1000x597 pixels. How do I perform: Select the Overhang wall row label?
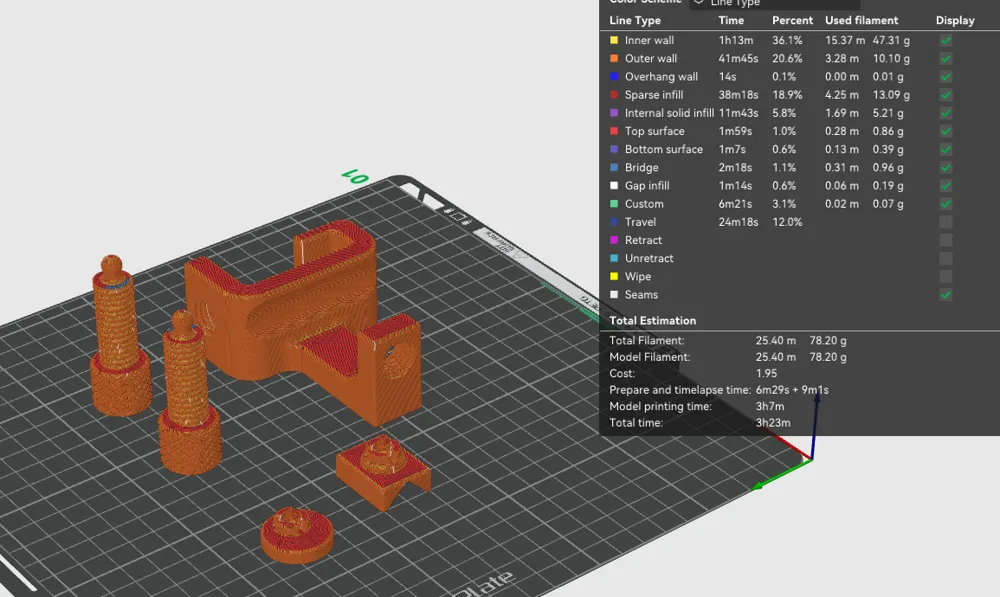[661, 77]
